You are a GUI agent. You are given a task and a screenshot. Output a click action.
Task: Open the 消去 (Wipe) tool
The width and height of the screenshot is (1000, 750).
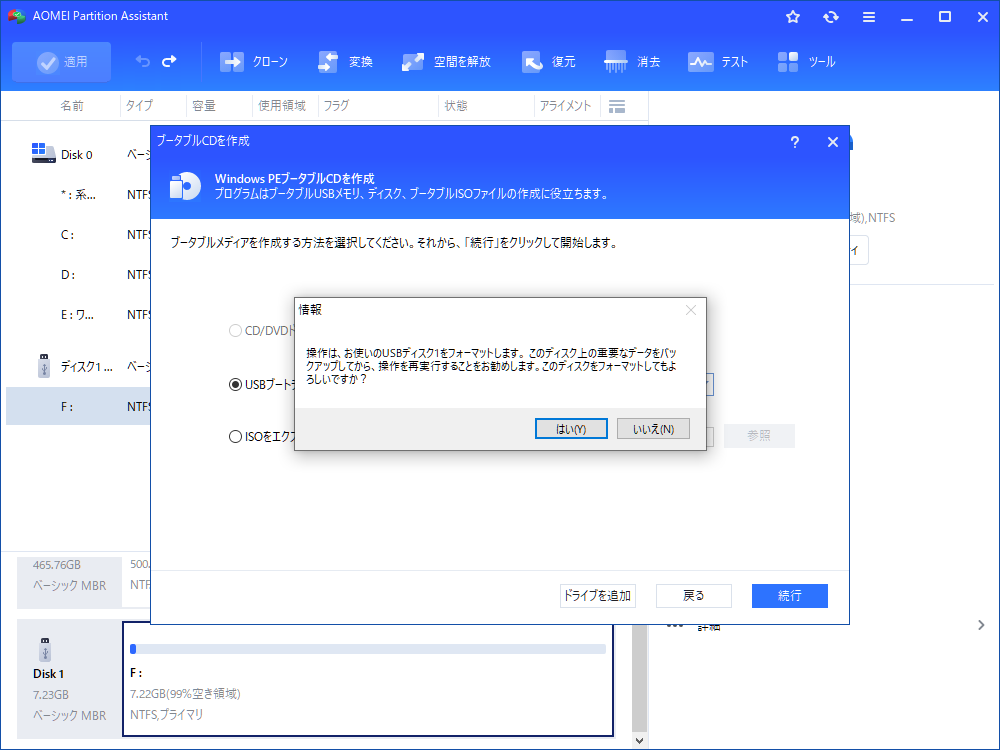pyautogui.click(x=632, y=62)
